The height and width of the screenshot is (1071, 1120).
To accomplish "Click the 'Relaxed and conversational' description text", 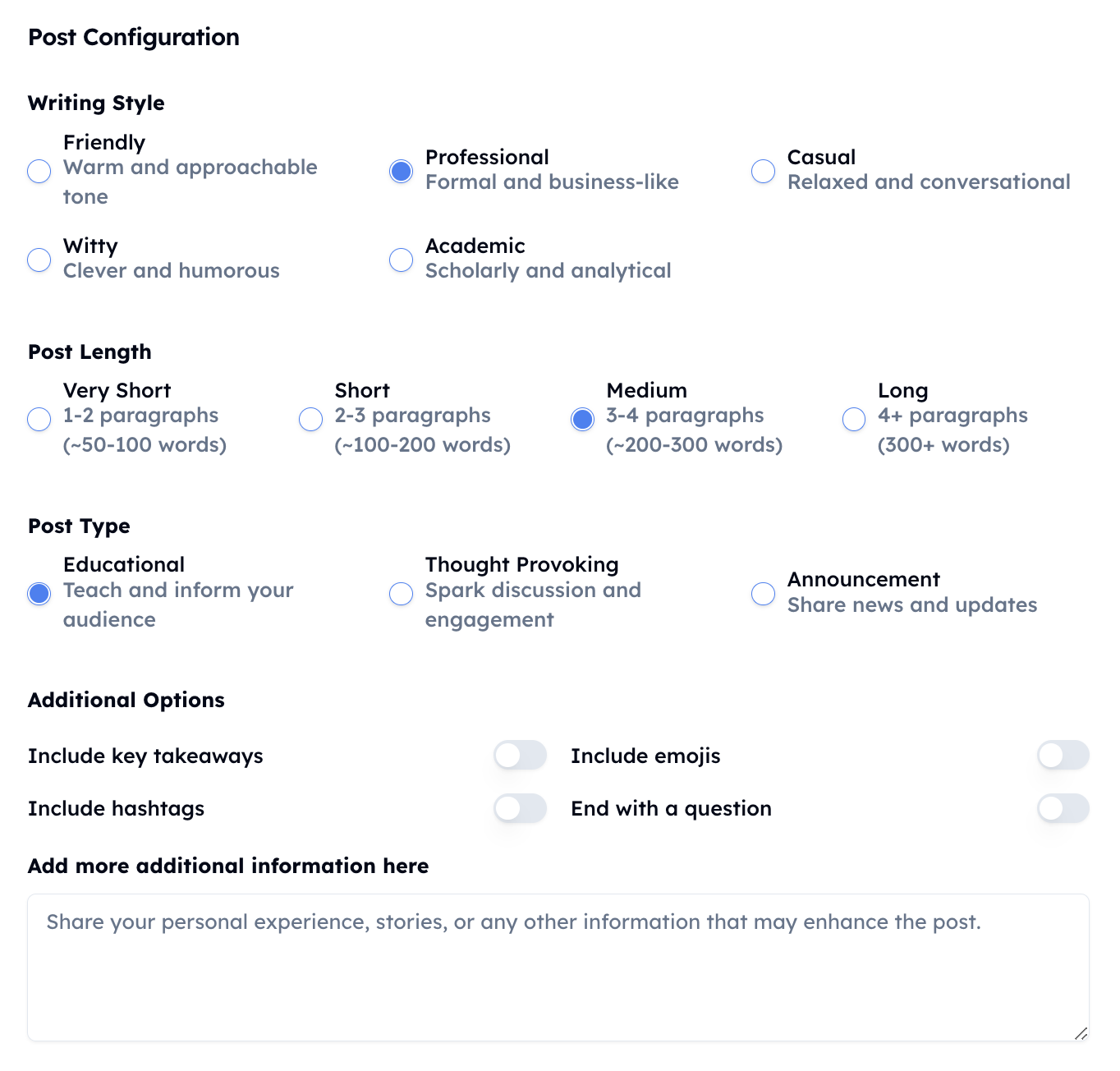I will [x=929, y=182].
